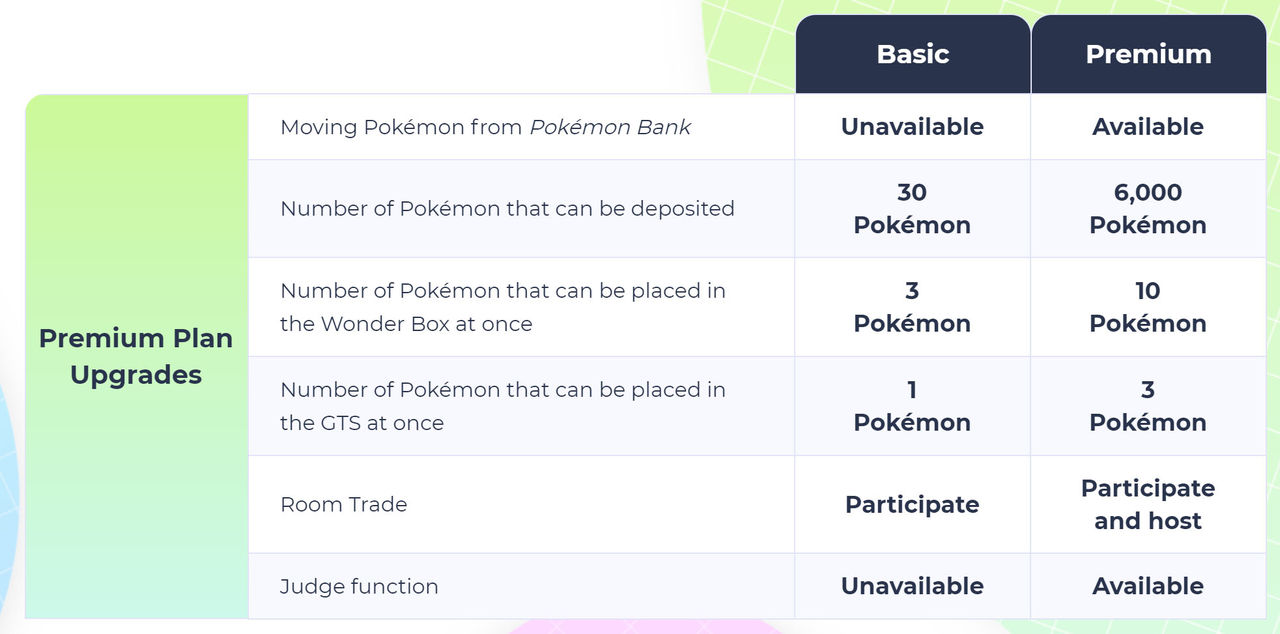Click Available for Judge function under Premium

click(1148, 586)
